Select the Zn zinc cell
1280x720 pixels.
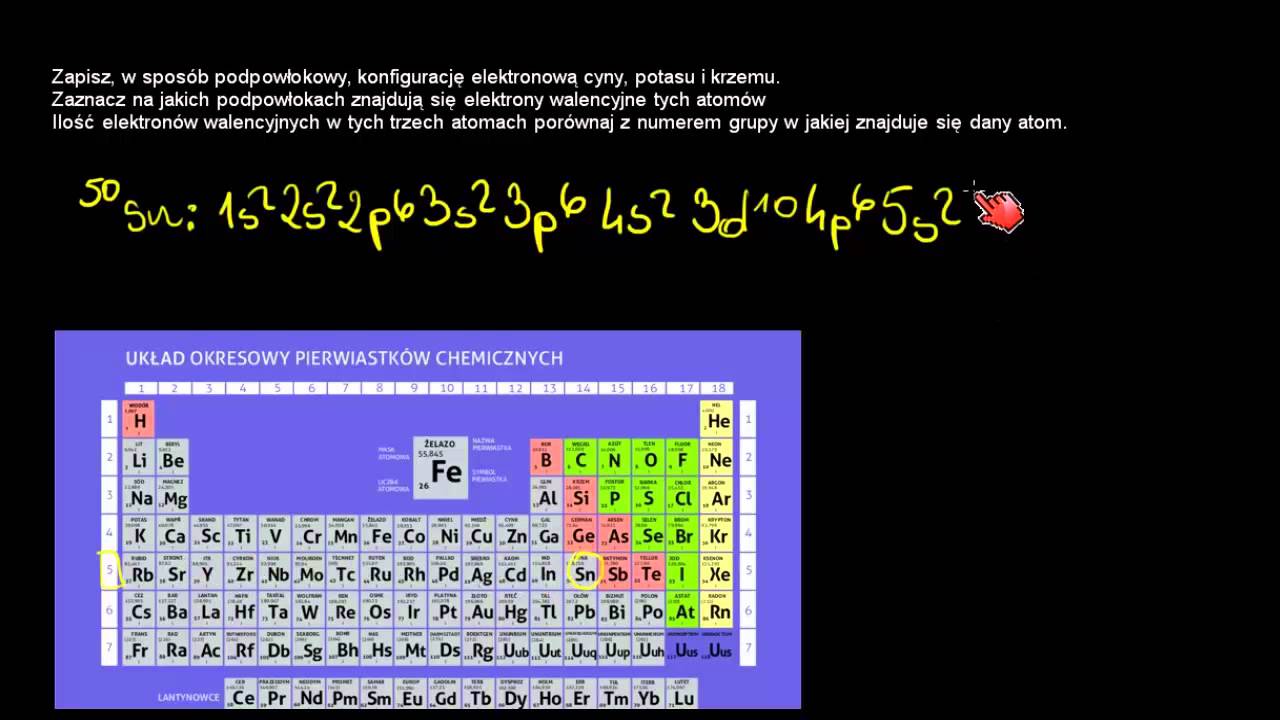pyautogui.click(x=514, y=533)
